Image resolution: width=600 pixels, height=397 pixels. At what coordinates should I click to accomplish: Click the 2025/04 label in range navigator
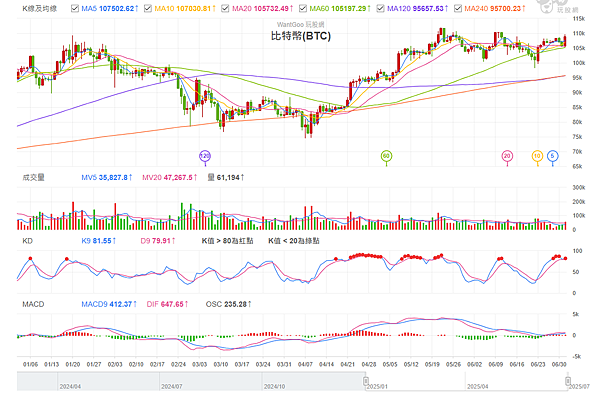point(478,387)
